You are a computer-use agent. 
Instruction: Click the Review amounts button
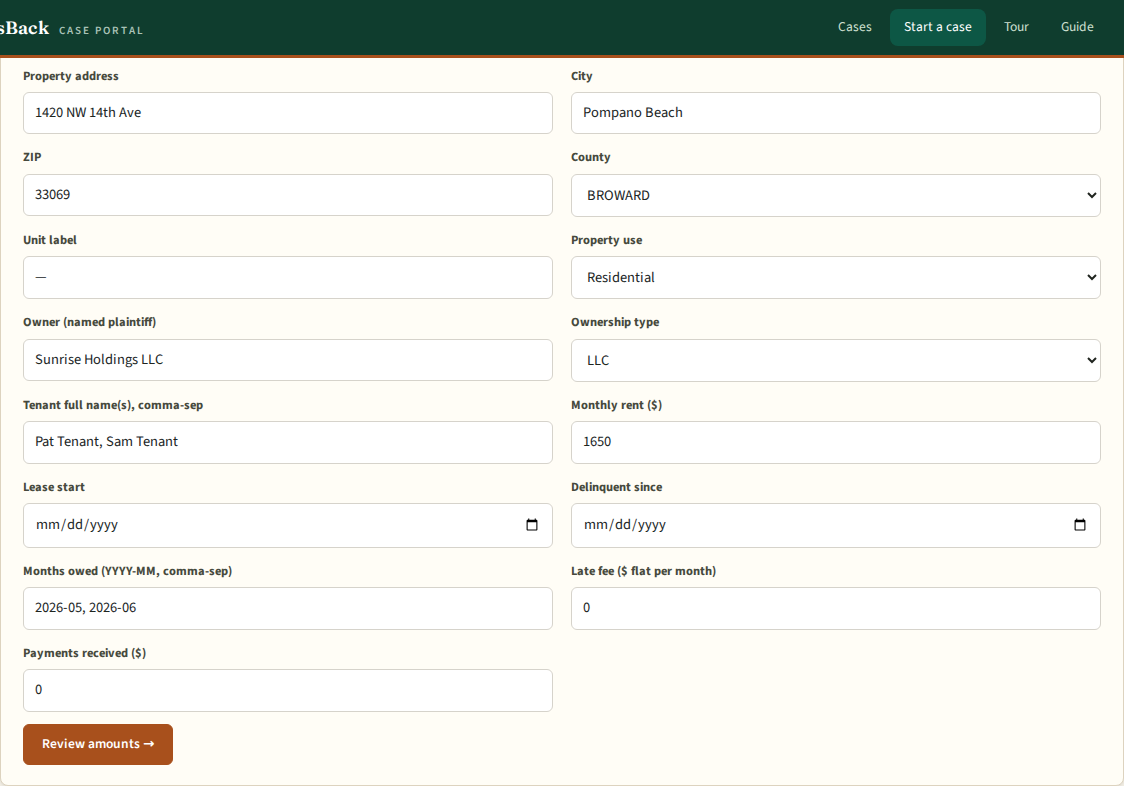pos(97,744)
